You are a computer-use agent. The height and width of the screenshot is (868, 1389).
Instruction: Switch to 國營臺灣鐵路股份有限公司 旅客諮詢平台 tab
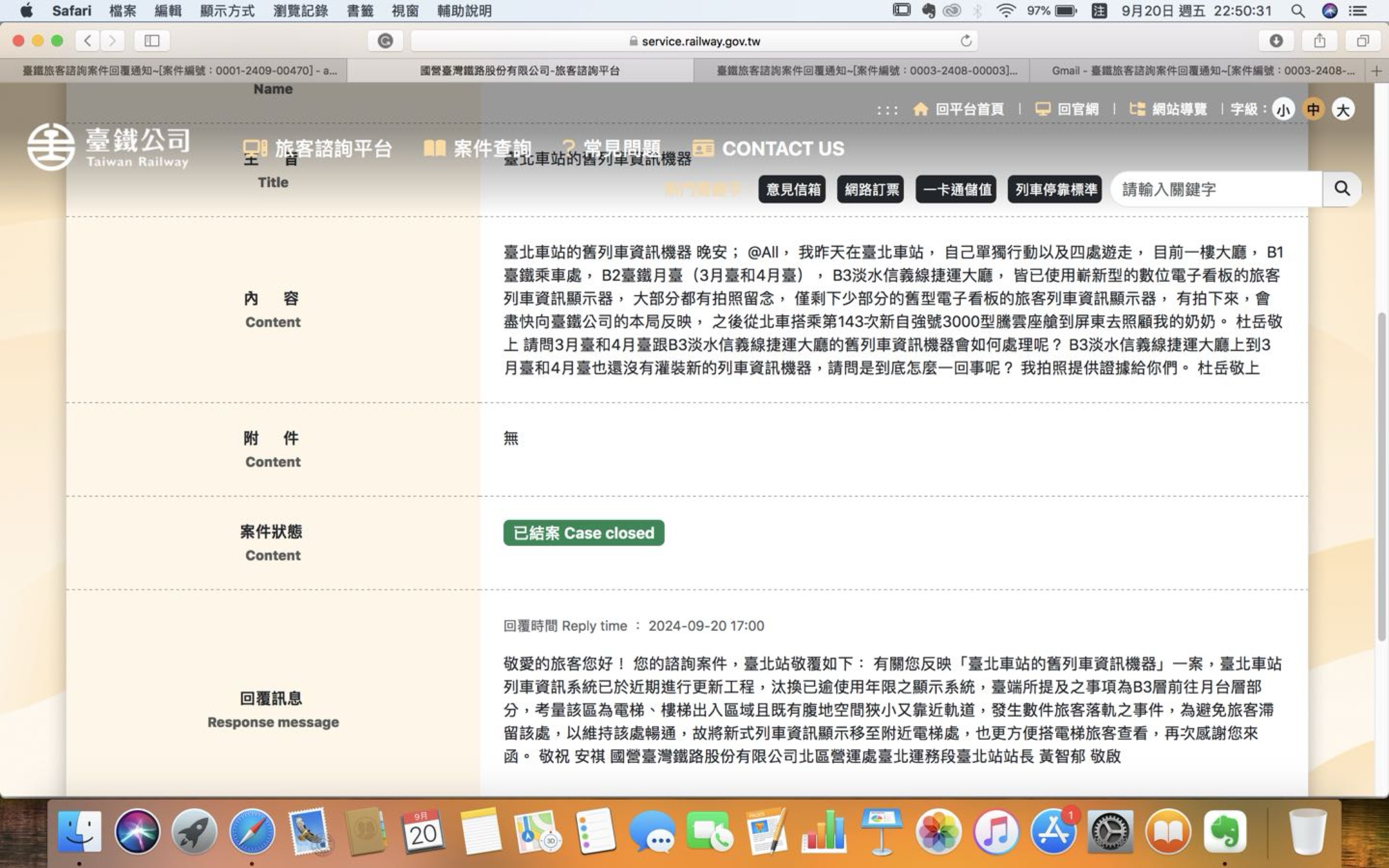tap(520, 71)
